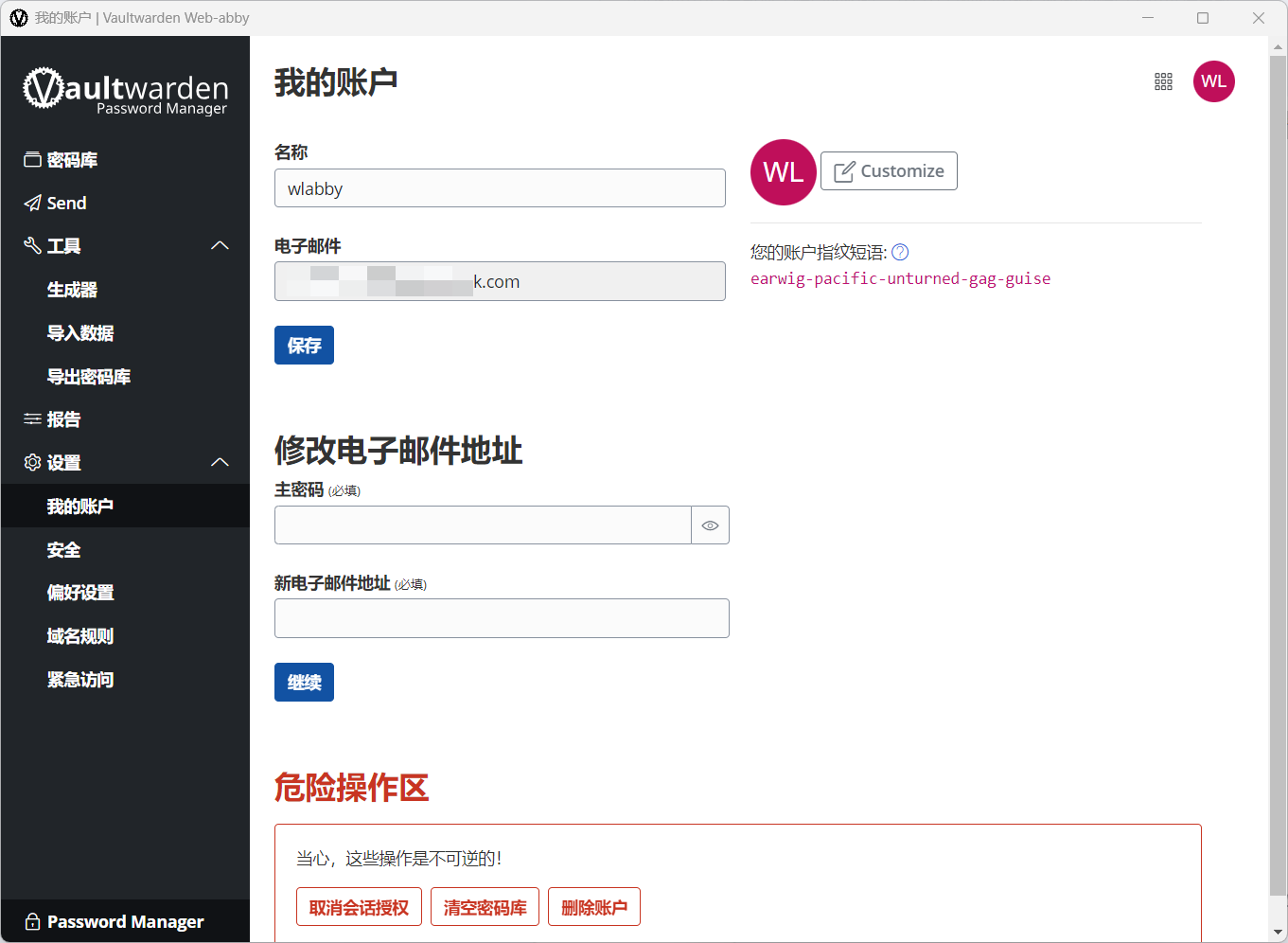Collapse the 工具 tools section chevron

pyautogui.click(x=220, y=246)
